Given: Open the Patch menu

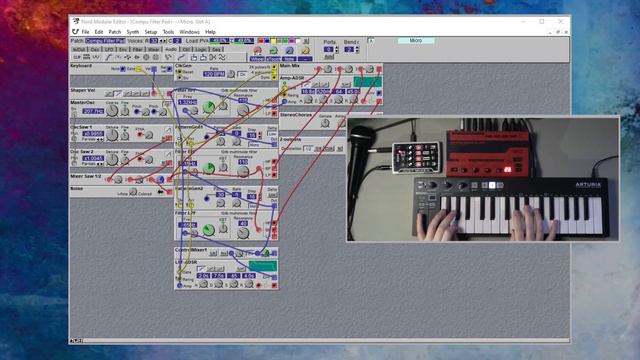Looking at the screenshot, I should pos(115,32).
